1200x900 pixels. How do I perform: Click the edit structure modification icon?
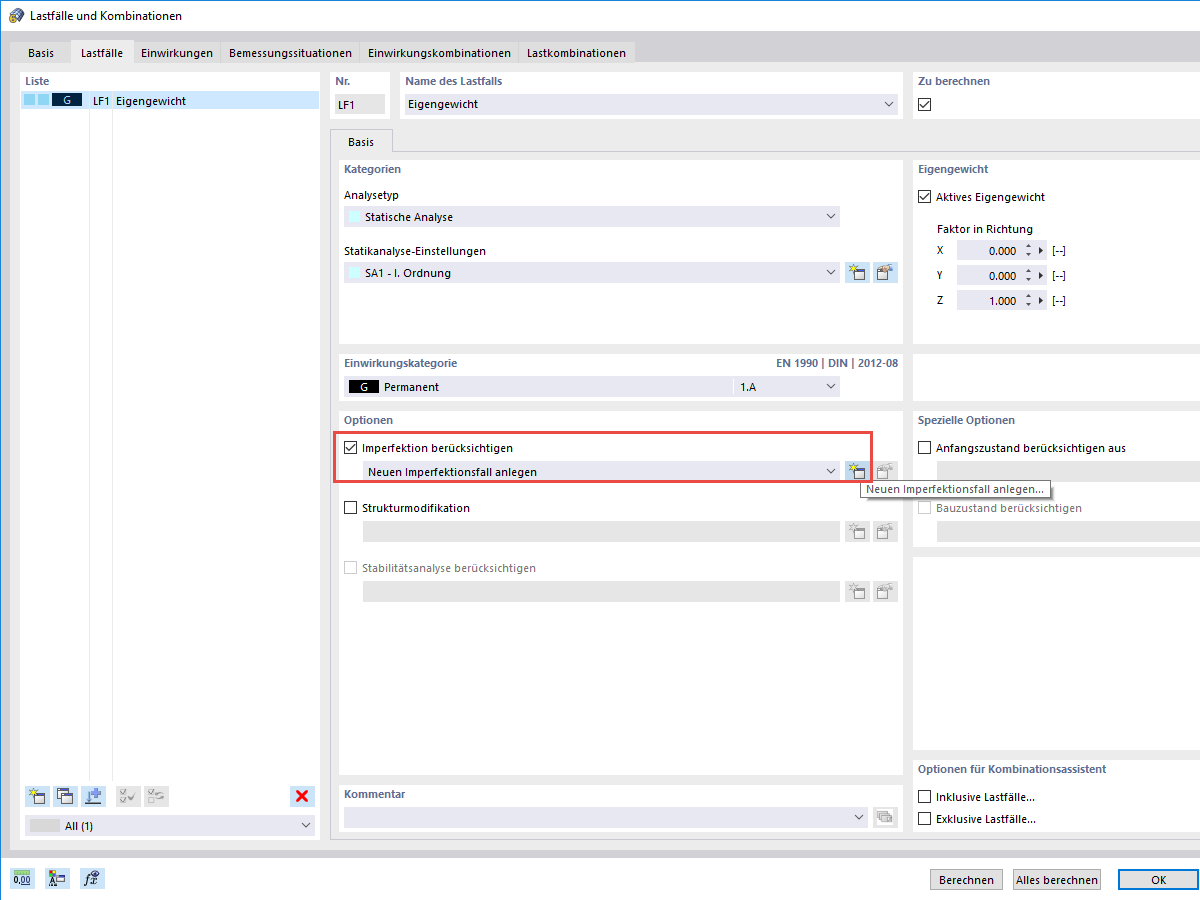point(885,531)
